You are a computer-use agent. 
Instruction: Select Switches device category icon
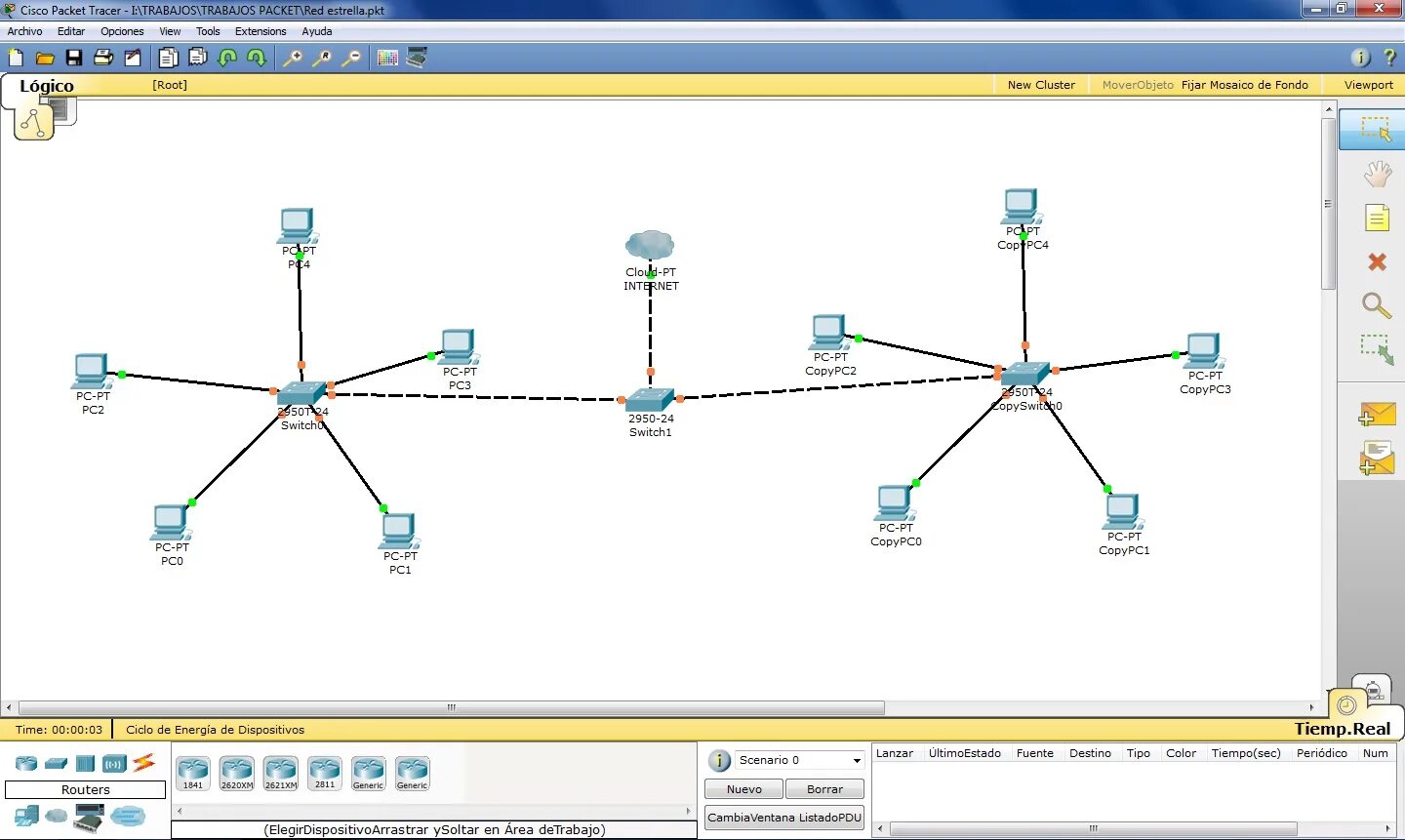point(56,763)
